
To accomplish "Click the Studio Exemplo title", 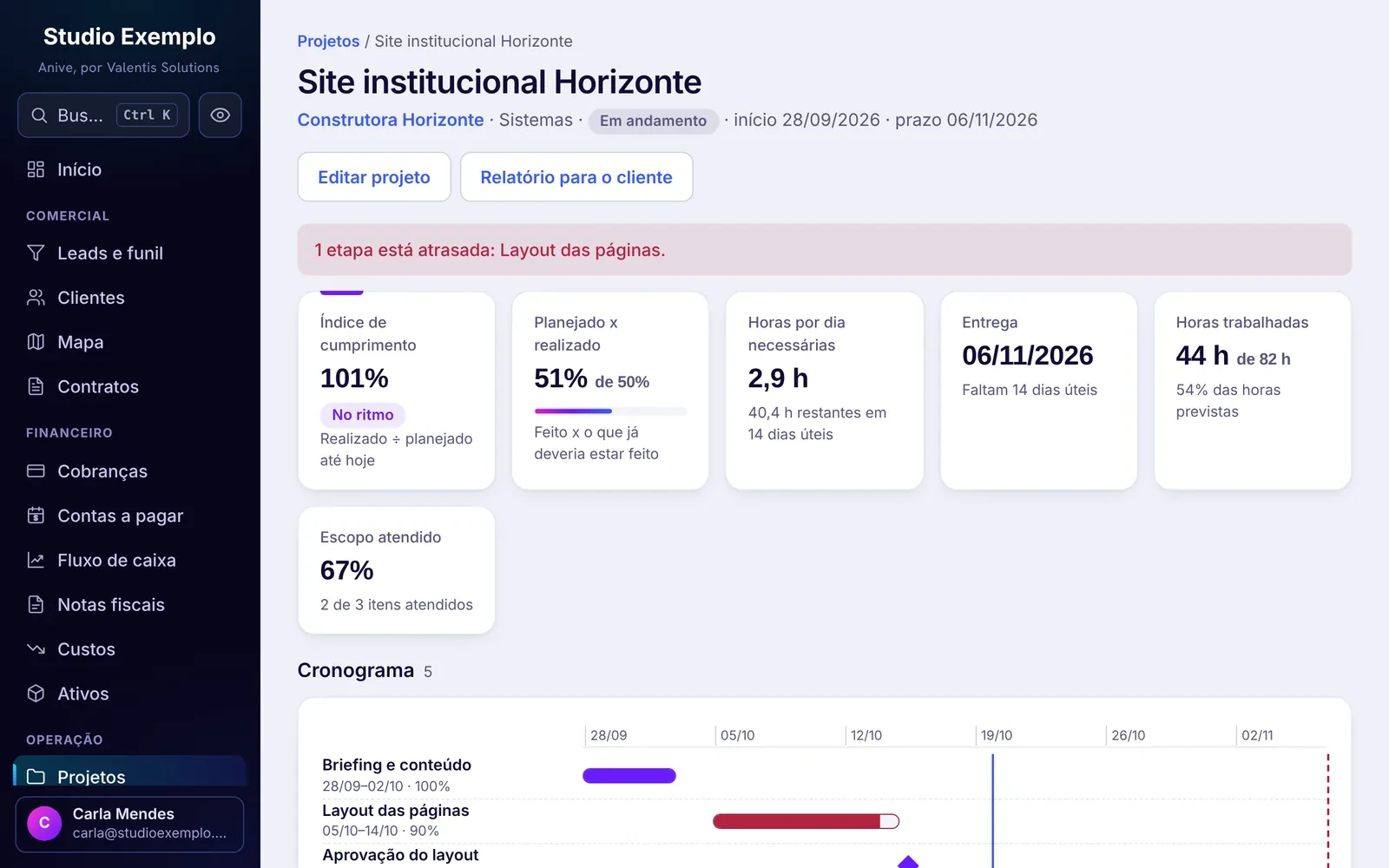I will pyautogui.click(x=129, y=36).
